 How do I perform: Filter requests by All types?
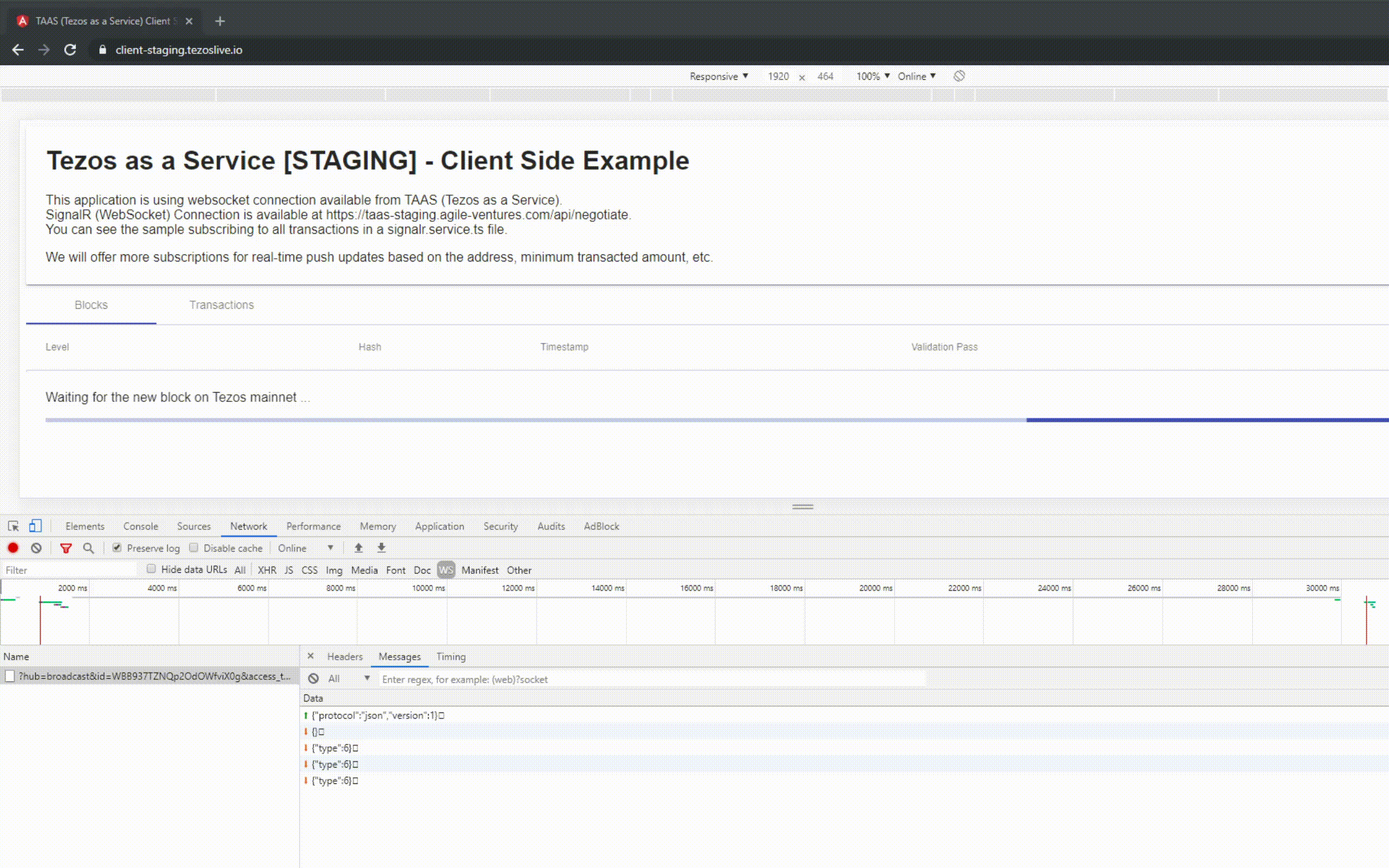pyautogui.click(x=240, y=570)
